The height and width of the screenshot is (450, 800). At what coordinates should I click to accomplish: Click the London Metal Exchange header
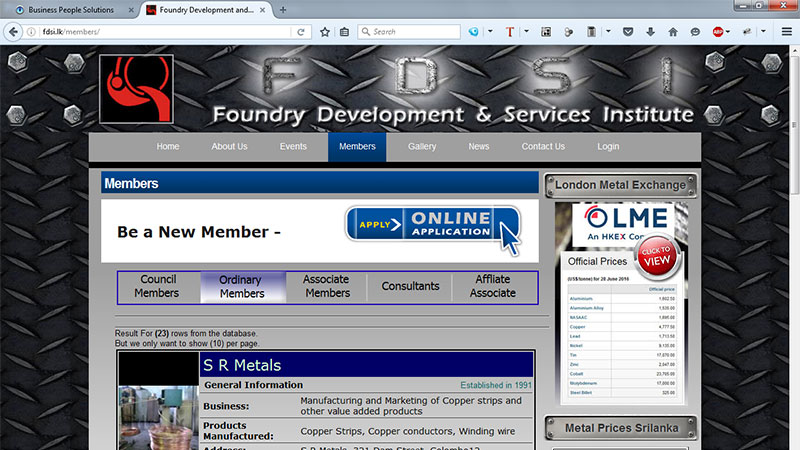point(621,185)
